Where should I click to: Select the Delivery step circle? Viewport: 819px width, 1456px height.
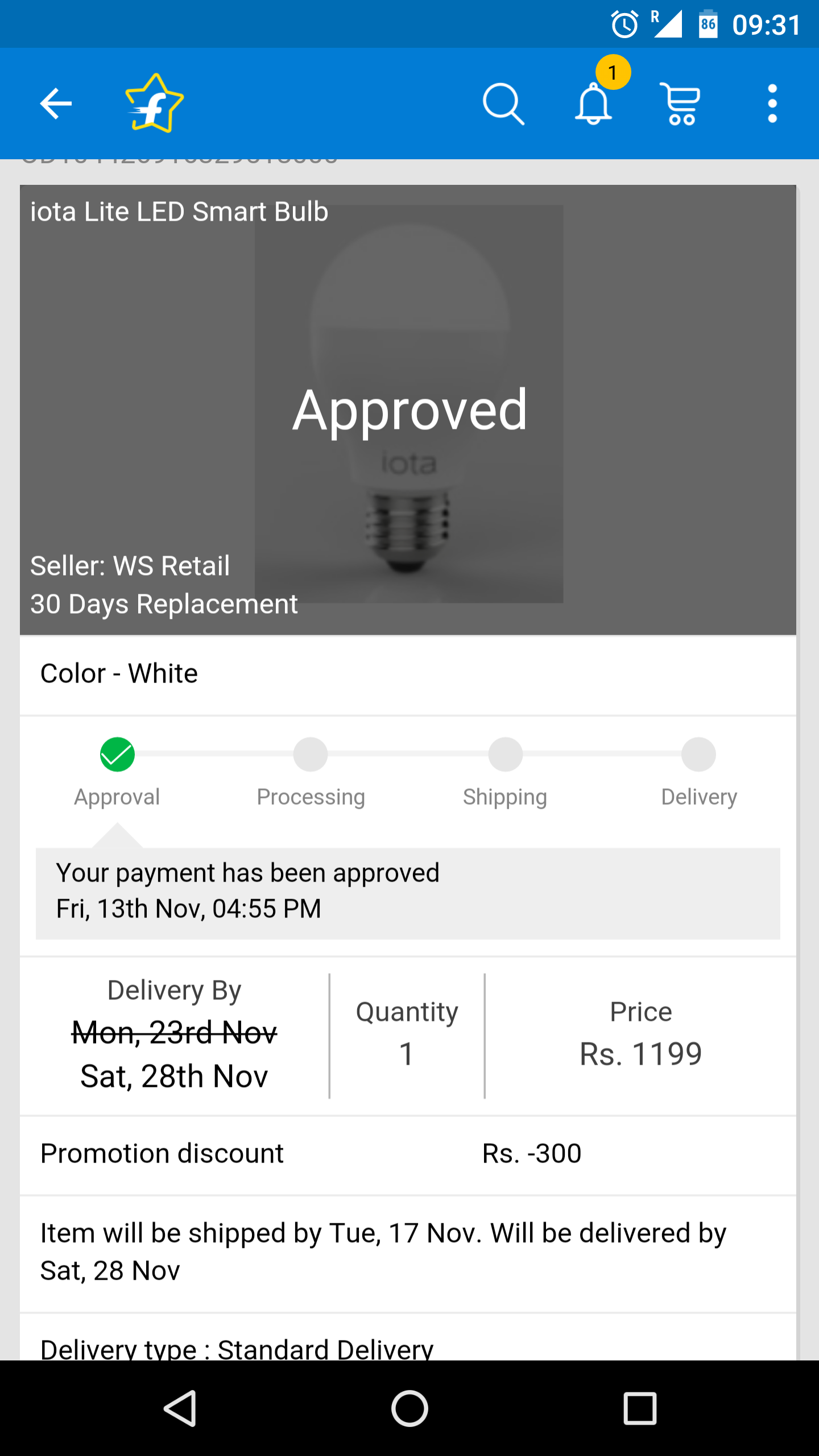point(698,755)
